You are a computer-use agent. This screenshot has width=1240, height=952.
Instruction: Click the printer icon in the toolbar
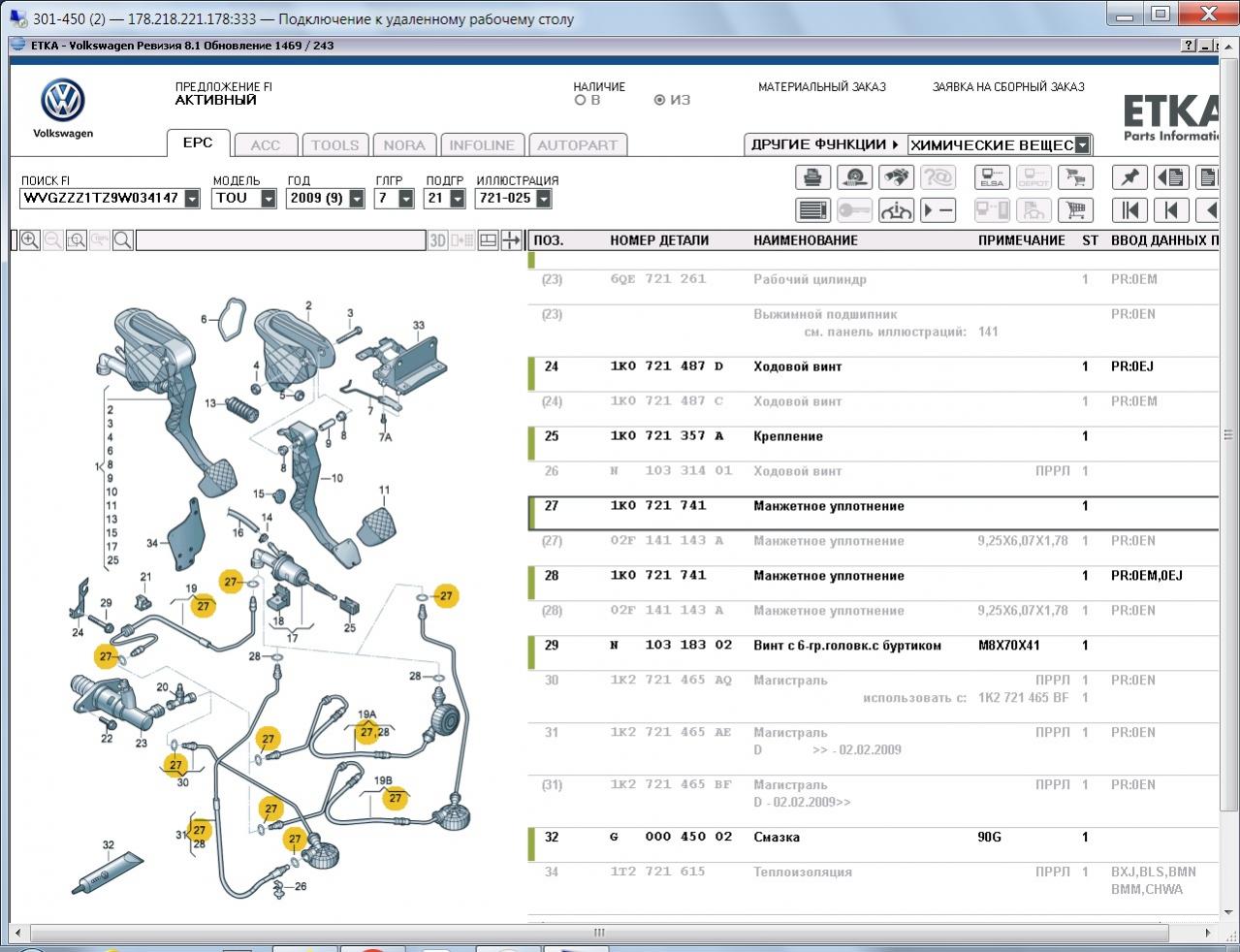[x=813, y=177]
